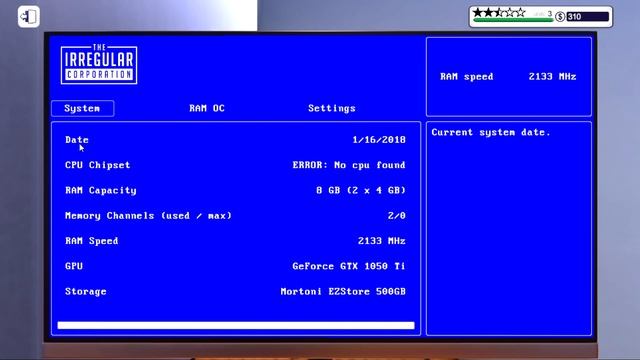Click the exit/back icon at top left
The width and height of the screenshot is (640, 360).
point(29,17)
